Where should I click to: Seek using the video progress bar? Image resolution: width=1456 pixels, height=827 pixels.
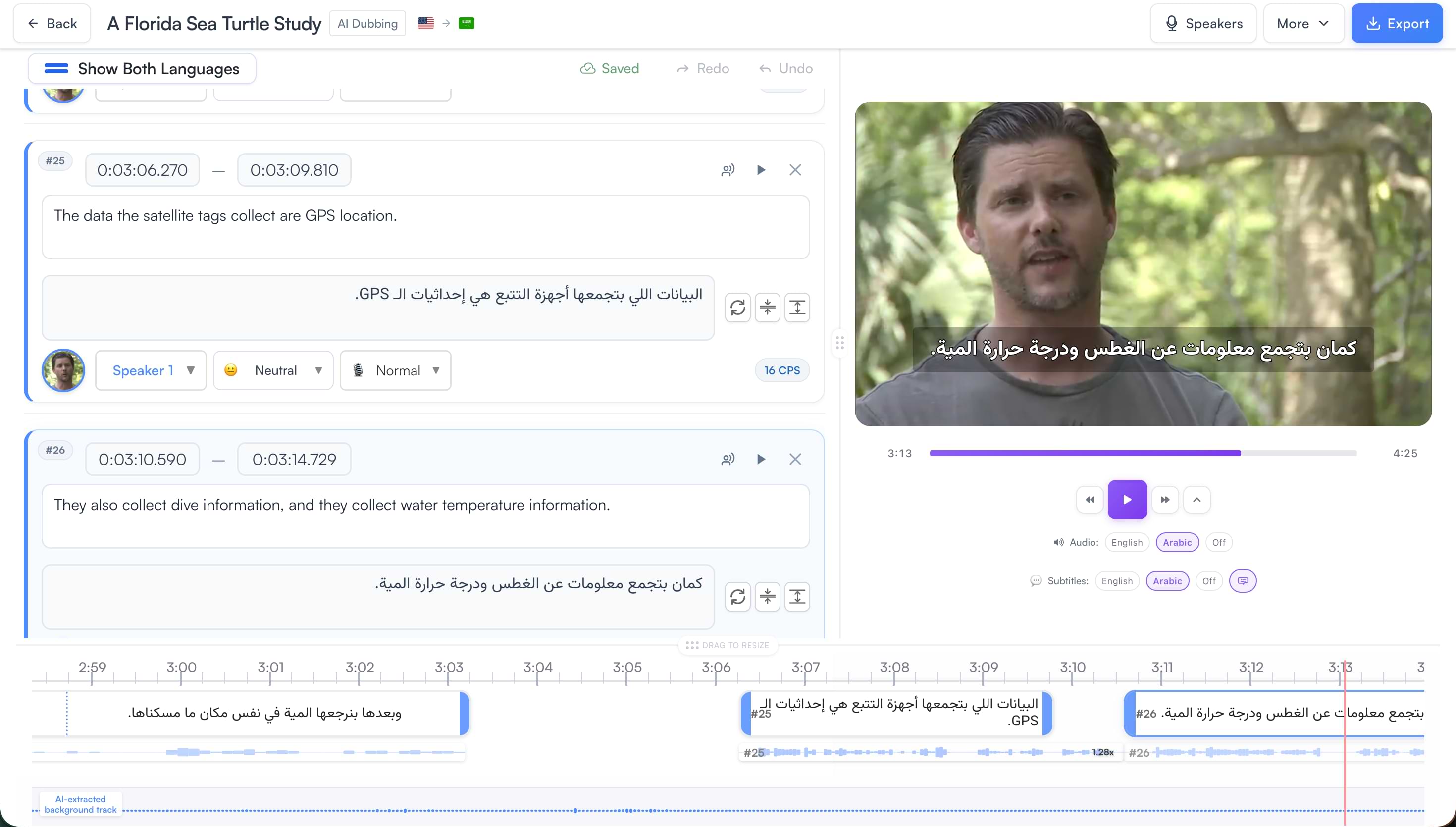[1143, 453]
